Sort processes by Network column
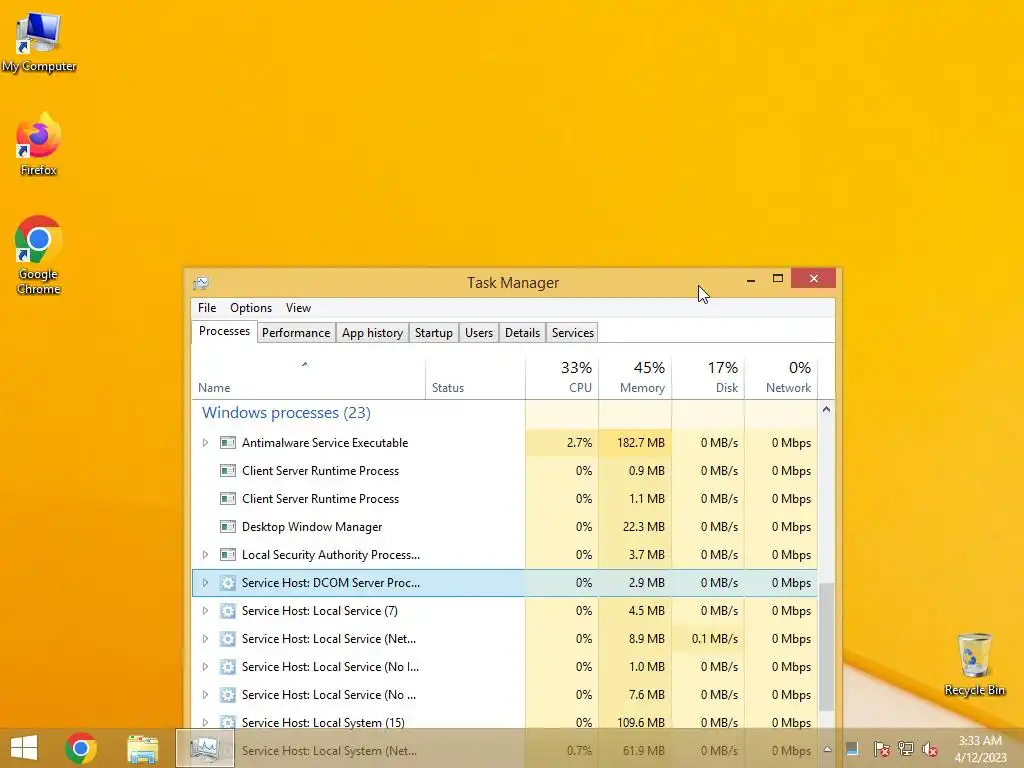1024x768 pixels. (781, 377)
